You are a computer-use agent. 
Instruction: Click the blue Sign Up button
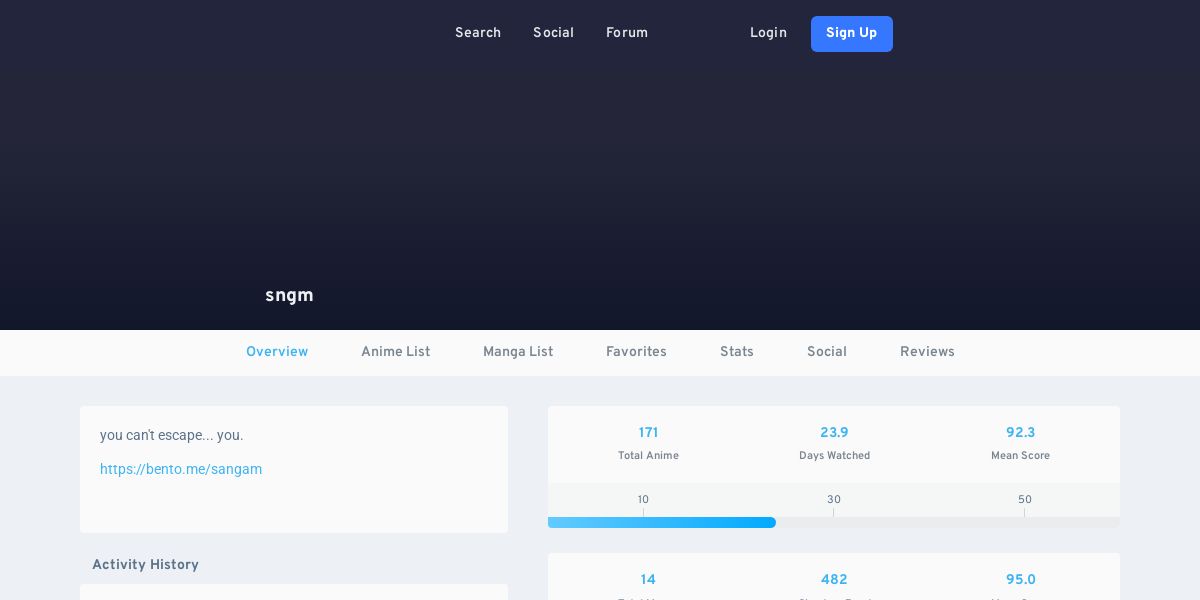[x=852, y=34]
